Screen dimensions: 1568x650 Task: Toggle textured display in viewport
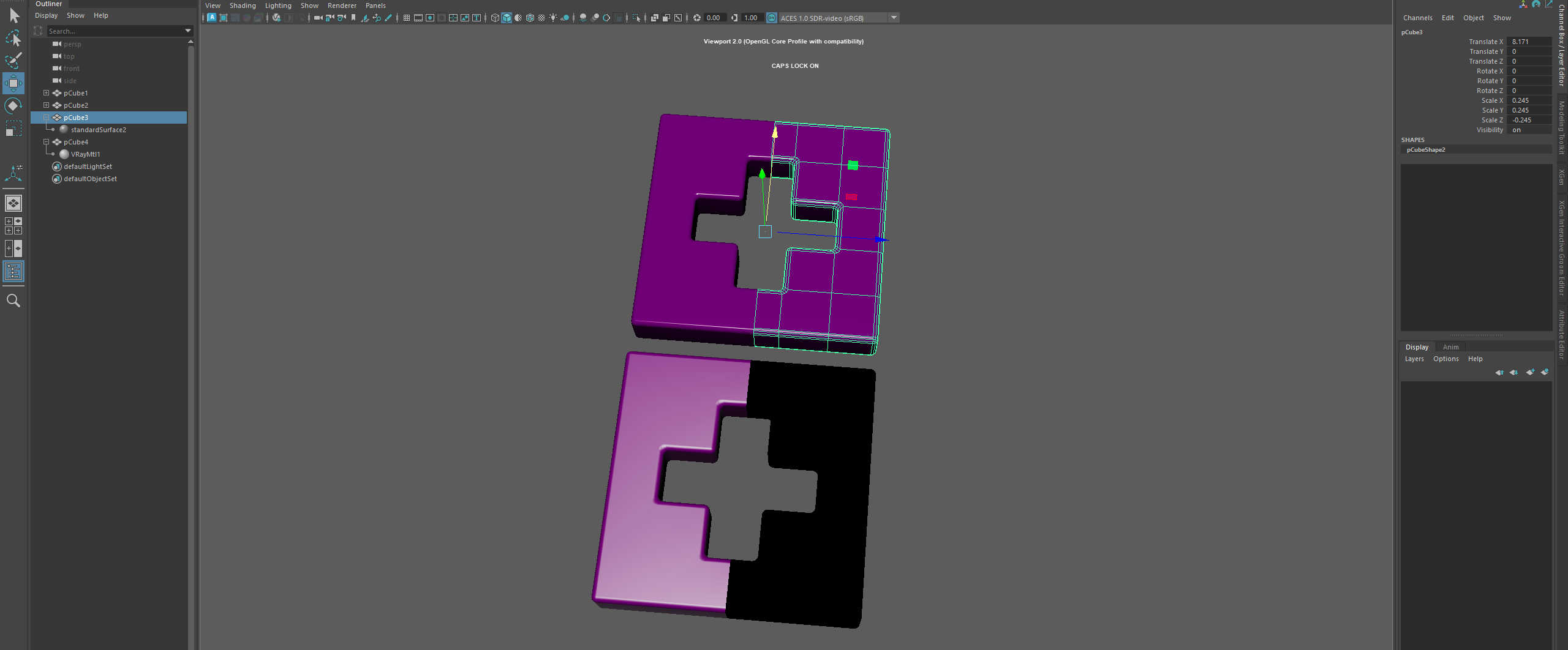tap(541, 18)
